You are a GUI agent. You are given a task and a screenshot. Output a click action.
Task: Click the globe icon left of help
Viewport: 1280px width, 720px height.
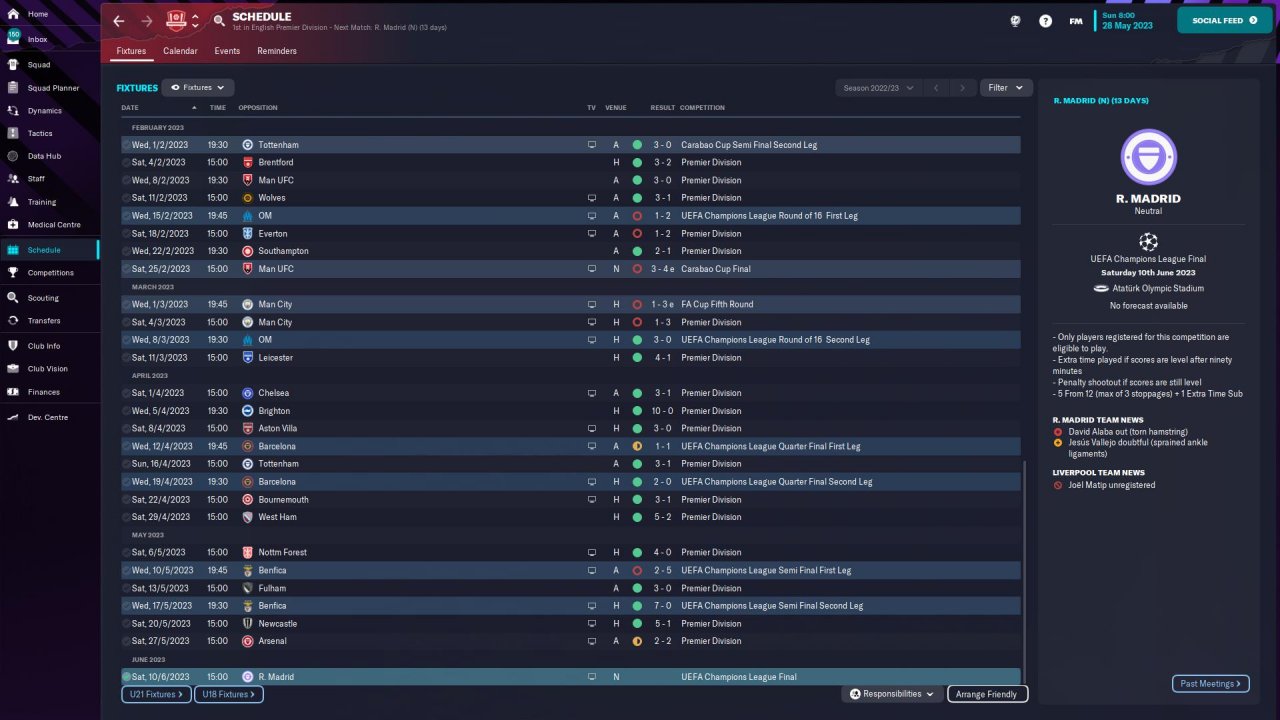click(x=1015, y=21)
